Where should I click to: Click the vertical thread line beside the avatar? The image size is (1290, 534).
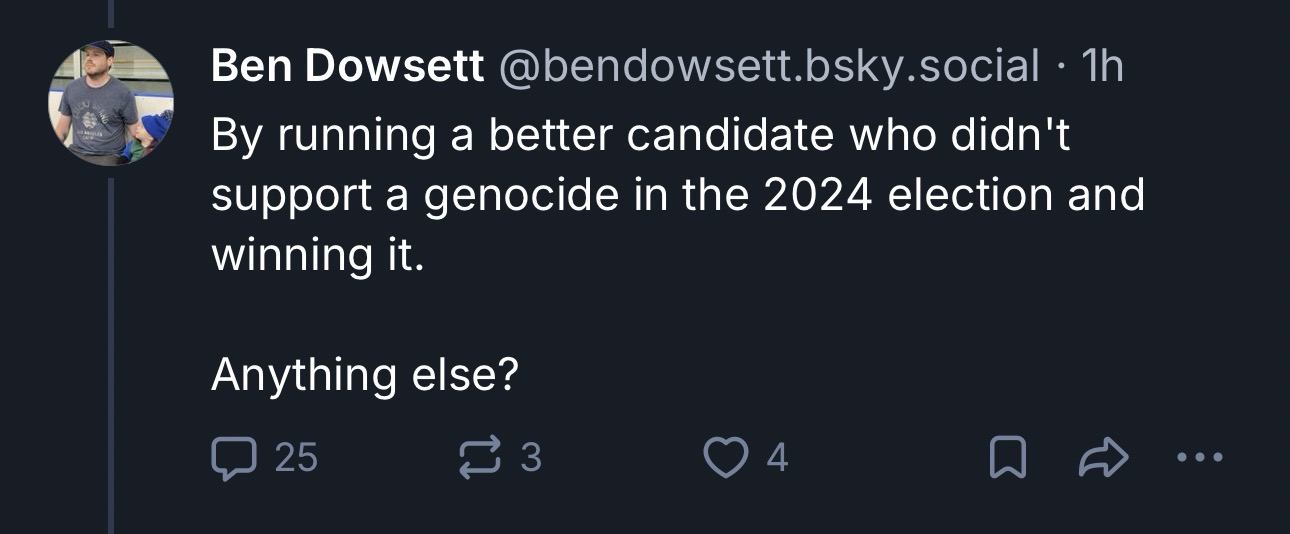point(111,350)
